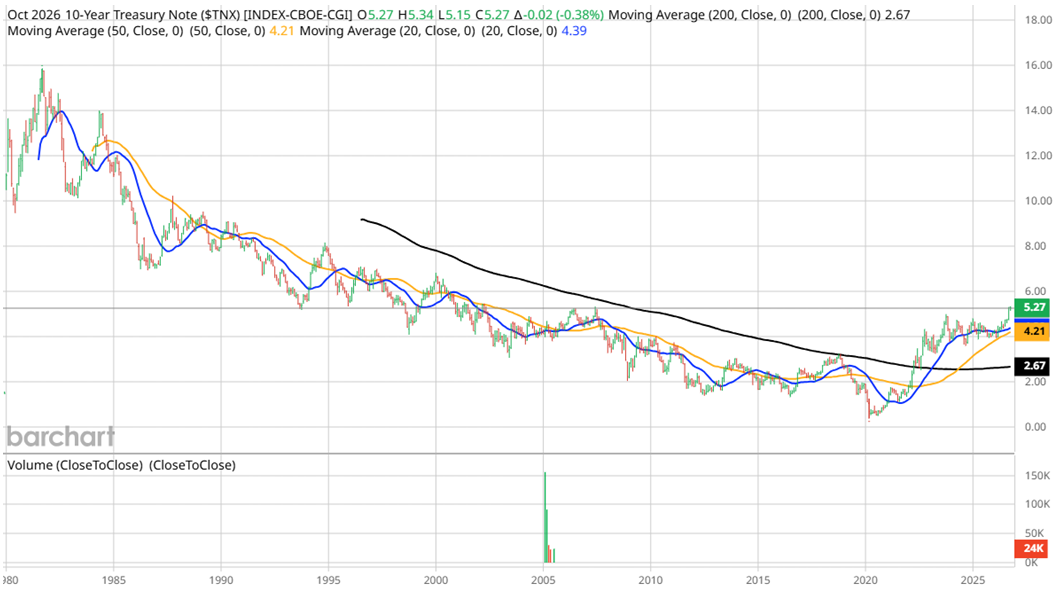The width and height of the screenshot is (1059, 598).
Task: Click the 'Moving Average (200, Close, 0)' legend
Action: point(700,14)
